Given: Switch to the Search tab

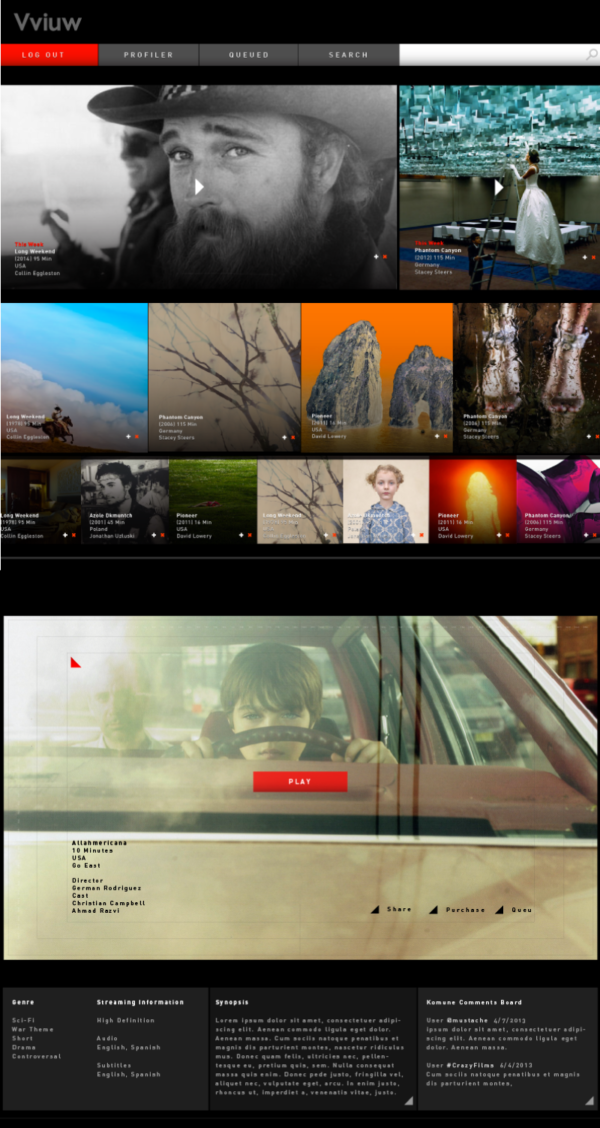Looking at the screenshot, I should click(x=348, y=55).
